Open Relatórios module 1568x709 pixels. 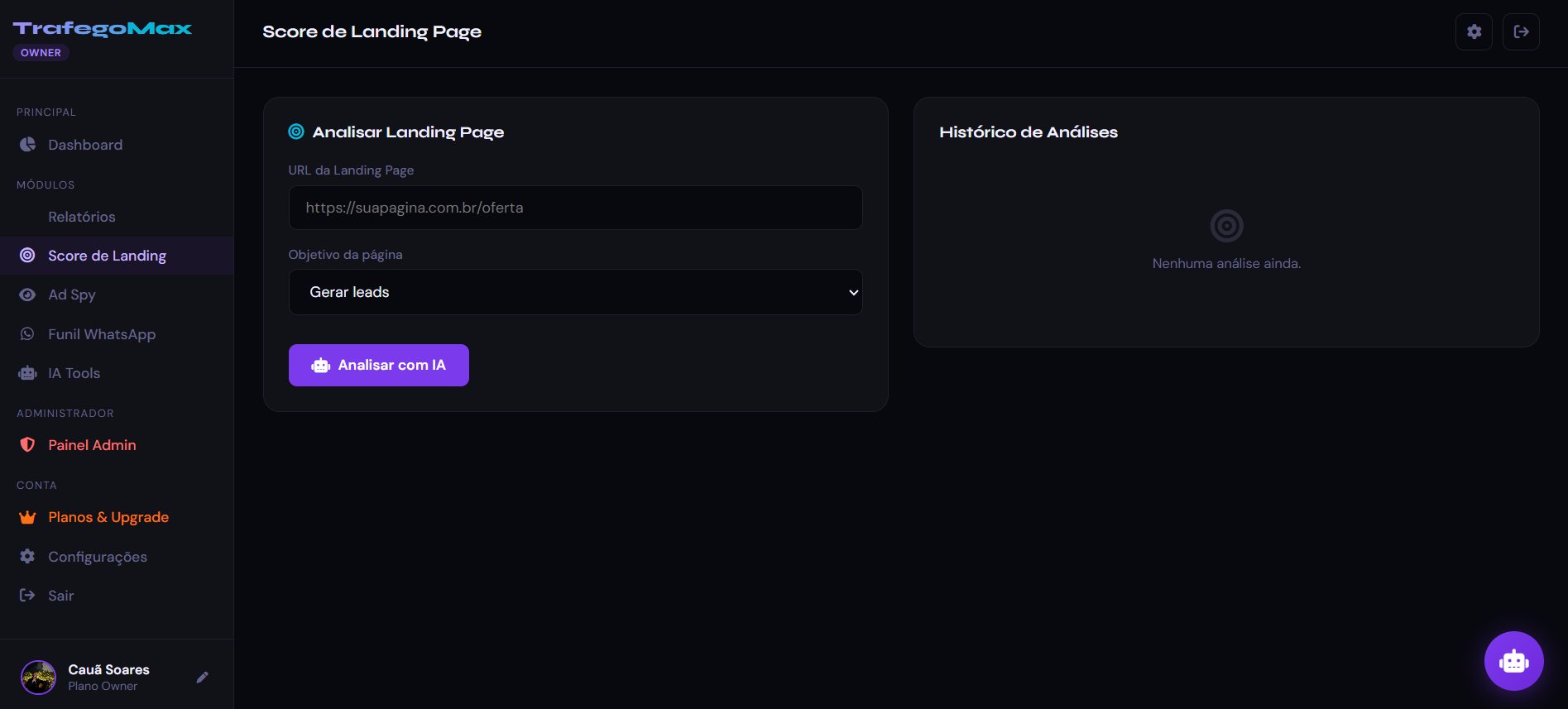[117, 217]
